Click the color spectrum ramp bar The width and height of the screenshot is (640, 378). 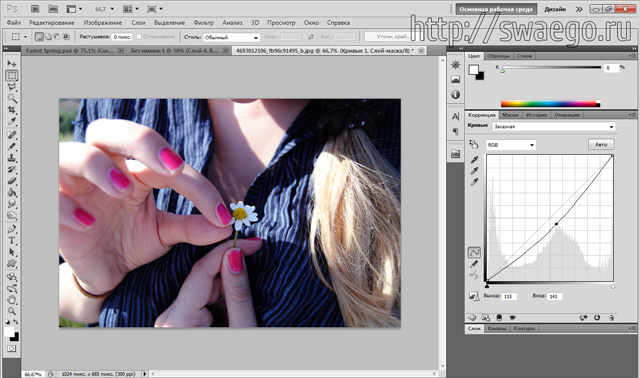[550, 104]
